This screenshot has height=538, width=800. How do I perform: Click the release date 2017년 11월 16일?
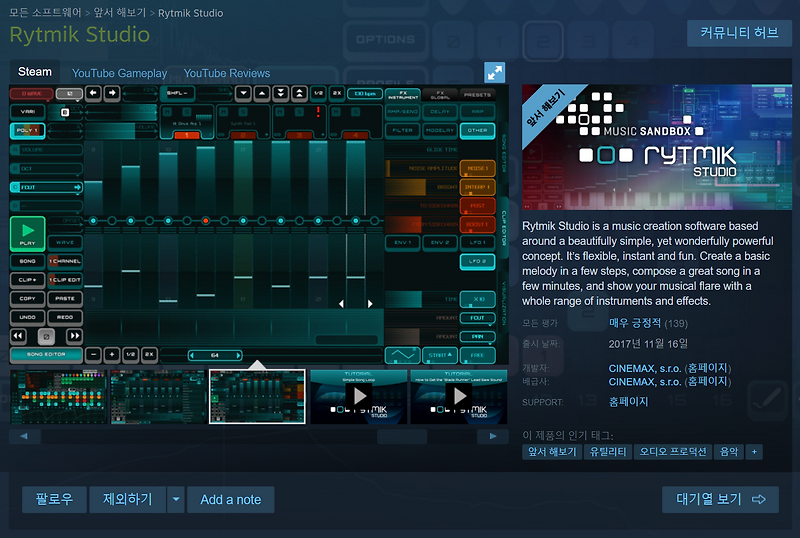(x=648, y=344)
